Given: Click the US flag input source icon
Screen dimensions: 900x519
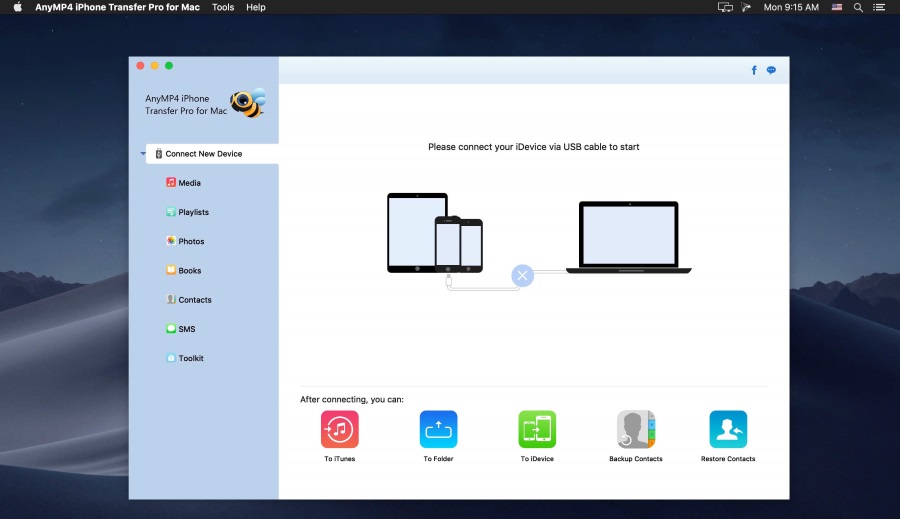Looking at the screenshot, I should pyautogui.click(x=837, y=7).
